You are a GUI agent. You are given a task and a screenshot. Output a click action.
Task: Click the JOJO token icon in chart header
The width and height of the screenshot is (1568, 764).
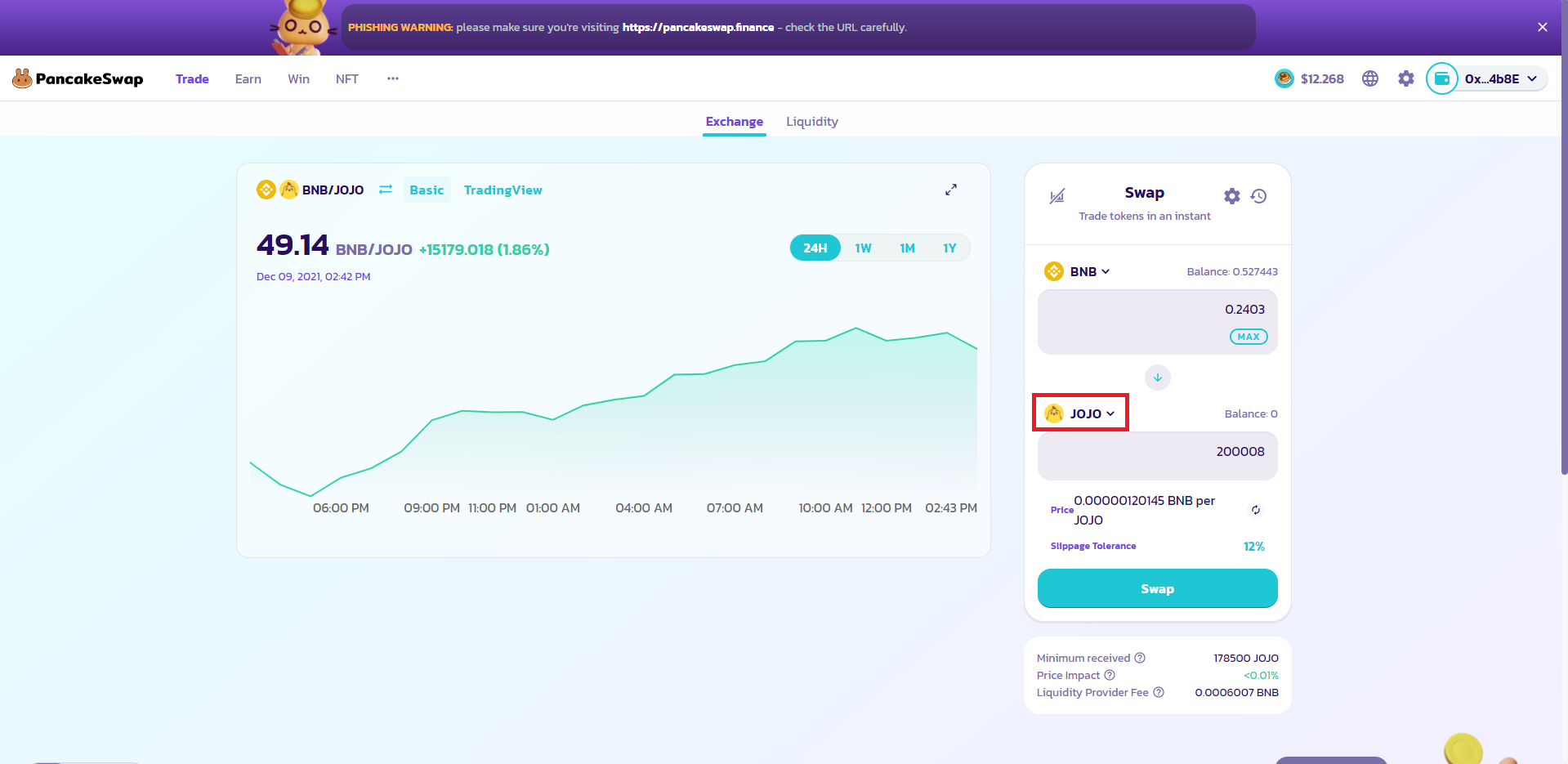pos(289,190)
